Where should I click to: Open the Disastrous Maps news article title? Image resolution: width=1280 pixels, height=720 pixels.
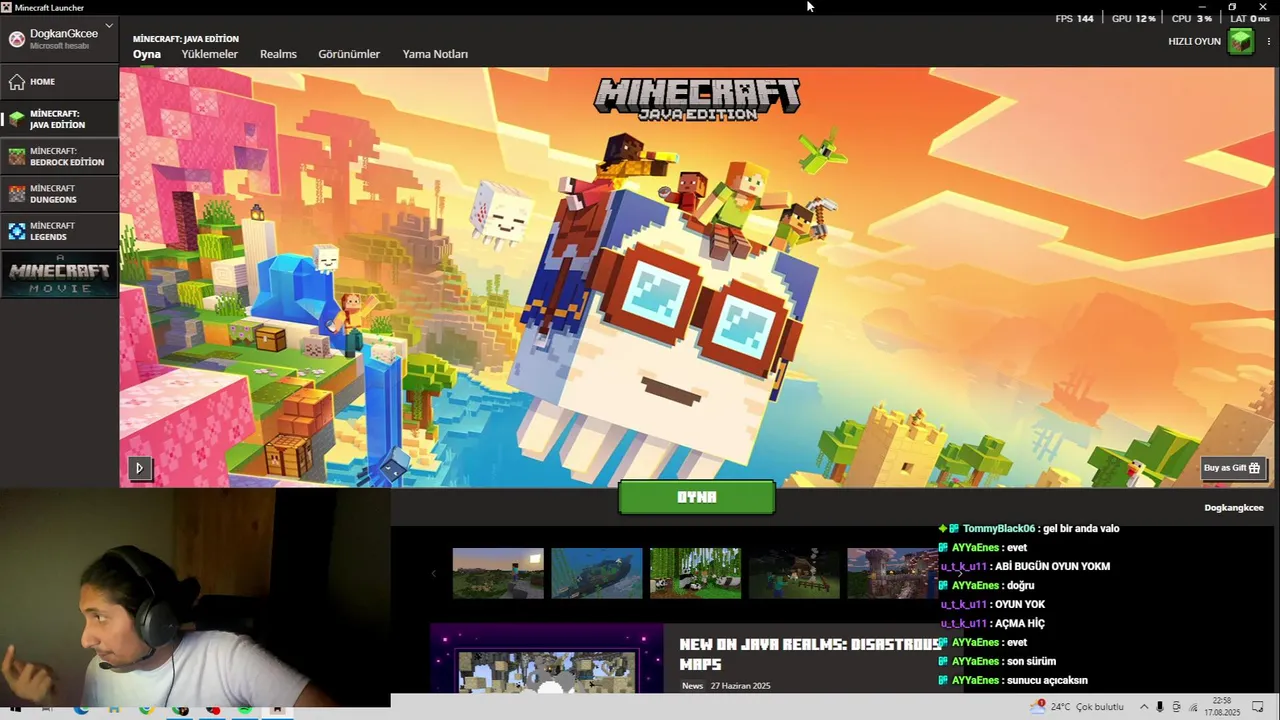[810, 654]
